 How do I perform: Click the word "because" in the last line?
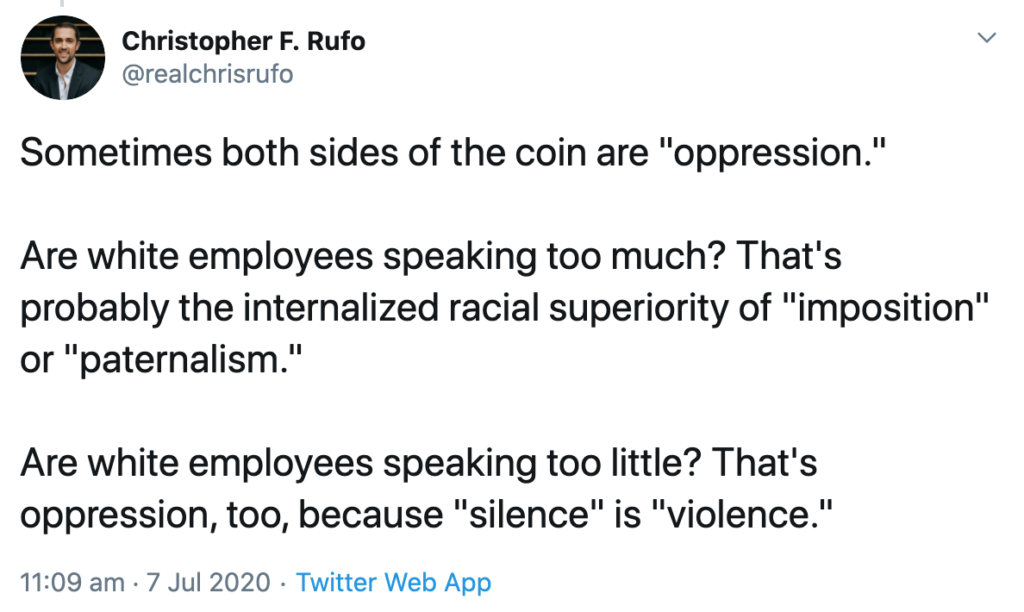(x=370, y=514)
